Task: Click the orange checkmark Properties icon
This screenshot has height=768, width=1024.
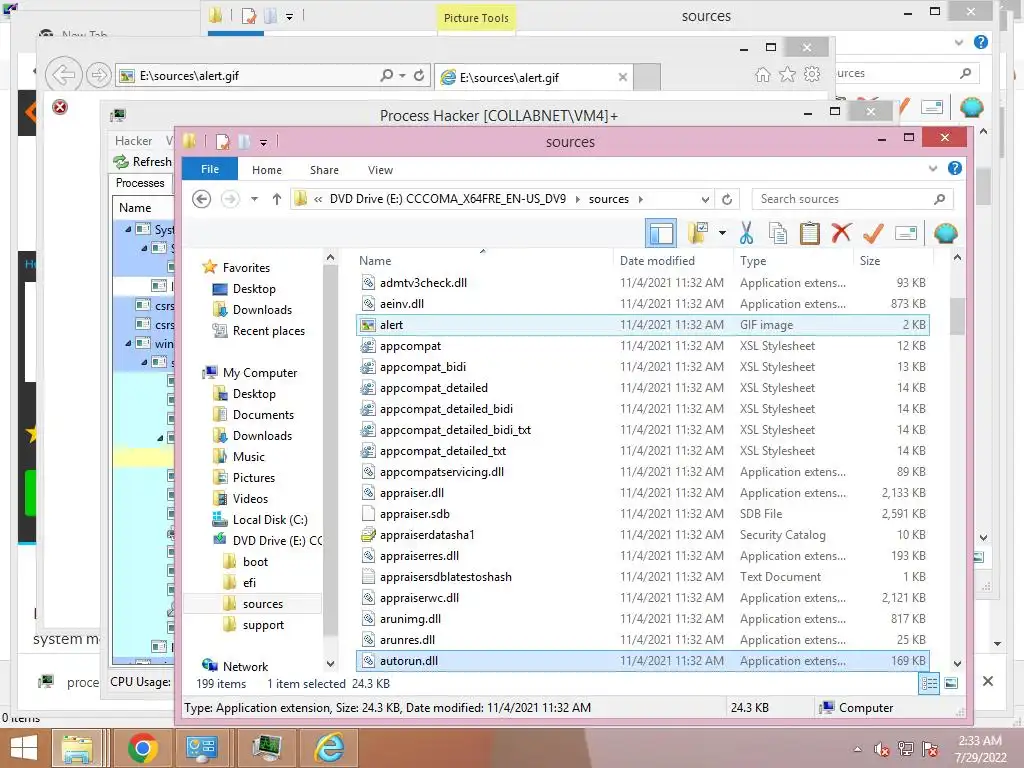Action: point(873,233)
